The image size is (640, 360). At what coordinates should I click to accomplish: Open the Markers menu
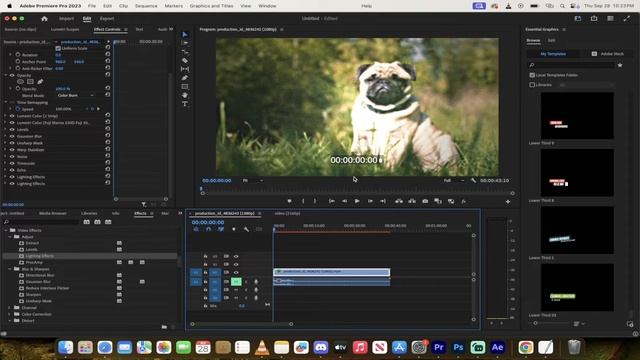pos(174,6)
